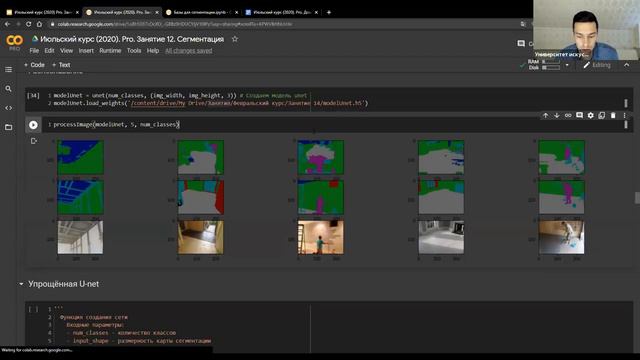Open the Editing mode dropdown
This screenshot has height=360, width=640.
[x=597, y=65]
